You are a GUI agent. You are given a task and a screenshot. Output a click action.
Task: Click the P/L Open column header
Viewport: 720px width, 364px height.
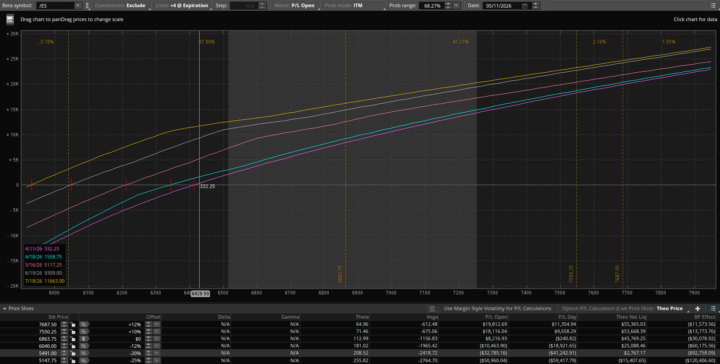(496, 317)
